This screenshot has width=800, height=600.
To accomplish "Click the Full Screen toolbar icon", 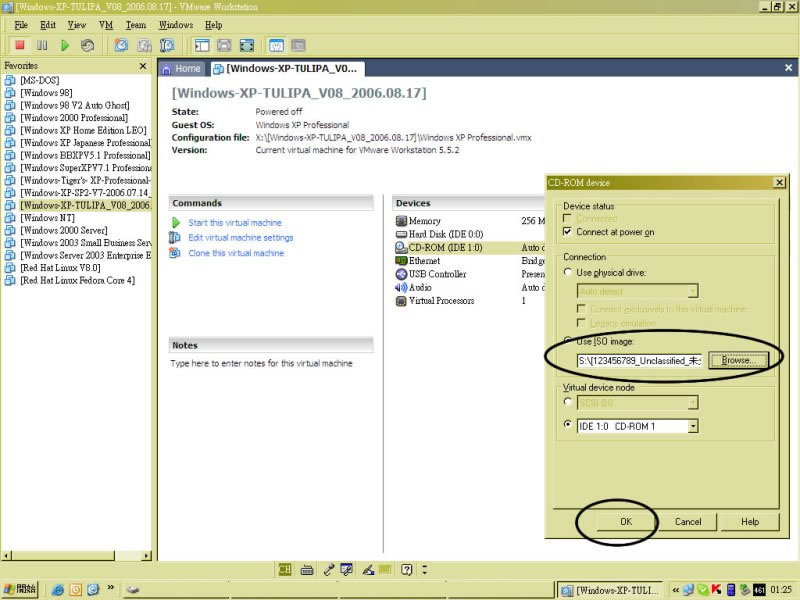I will pos(224,45).
